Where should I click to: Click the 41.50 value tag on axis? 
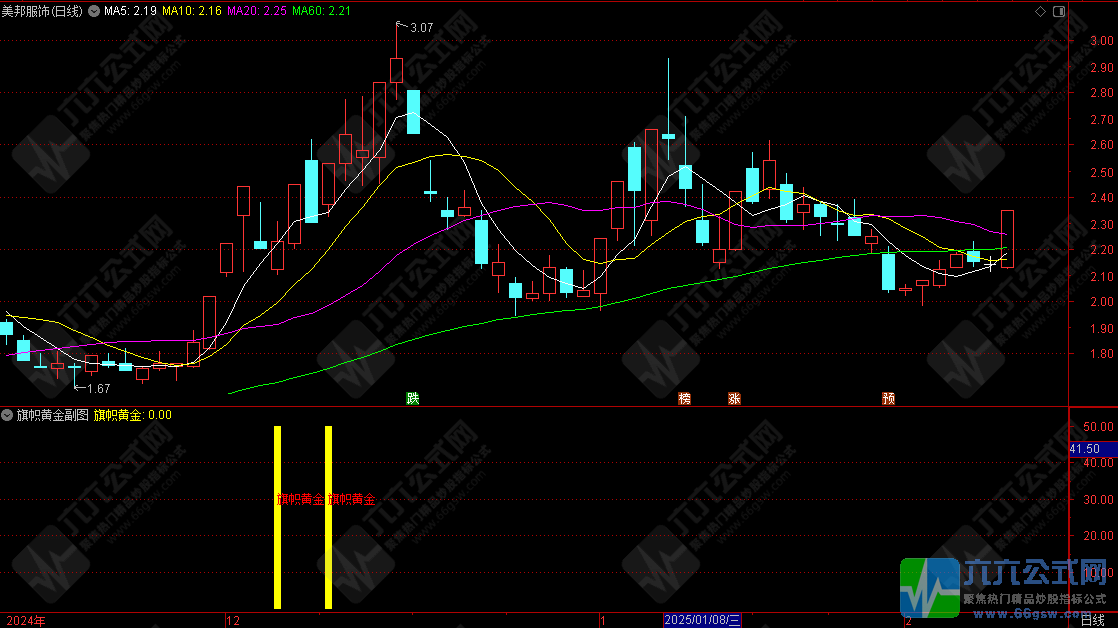click(1085, 450)
